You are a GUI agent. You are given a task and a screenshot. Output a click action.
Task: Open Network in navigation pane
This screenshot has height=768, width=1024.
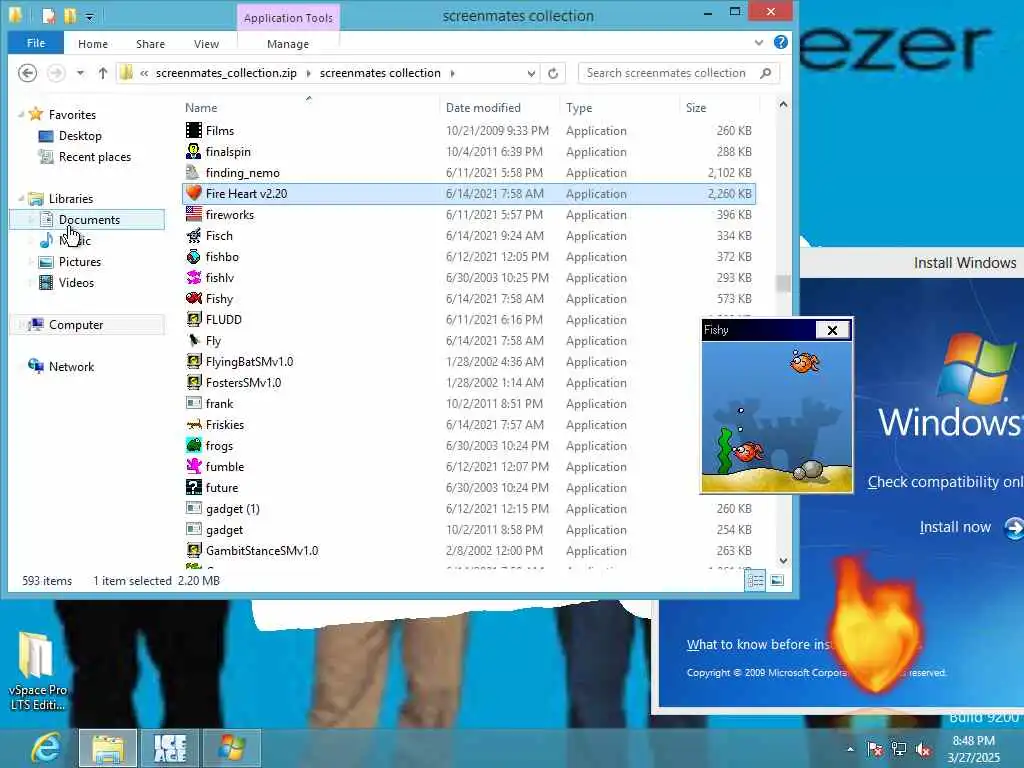(x=71, y=366)
